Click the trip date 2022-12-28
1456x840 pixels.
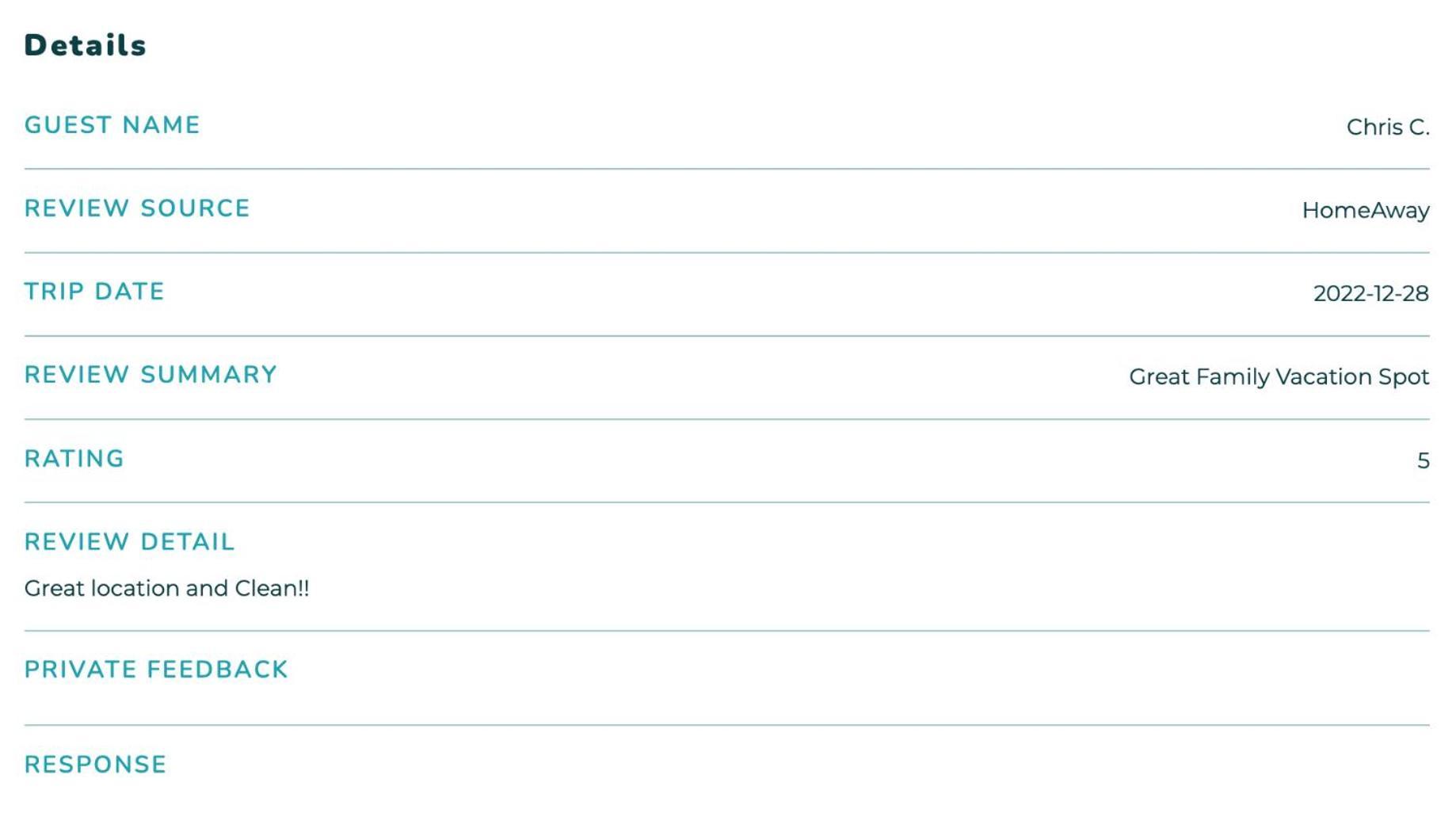pos(1371,293)
